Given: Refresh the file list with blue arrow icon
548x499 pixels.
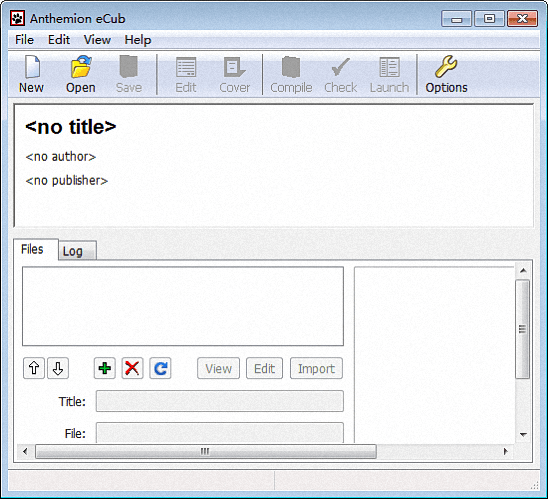Looking at the screenshot, I should pyautogui.click(x=160, y=368).
